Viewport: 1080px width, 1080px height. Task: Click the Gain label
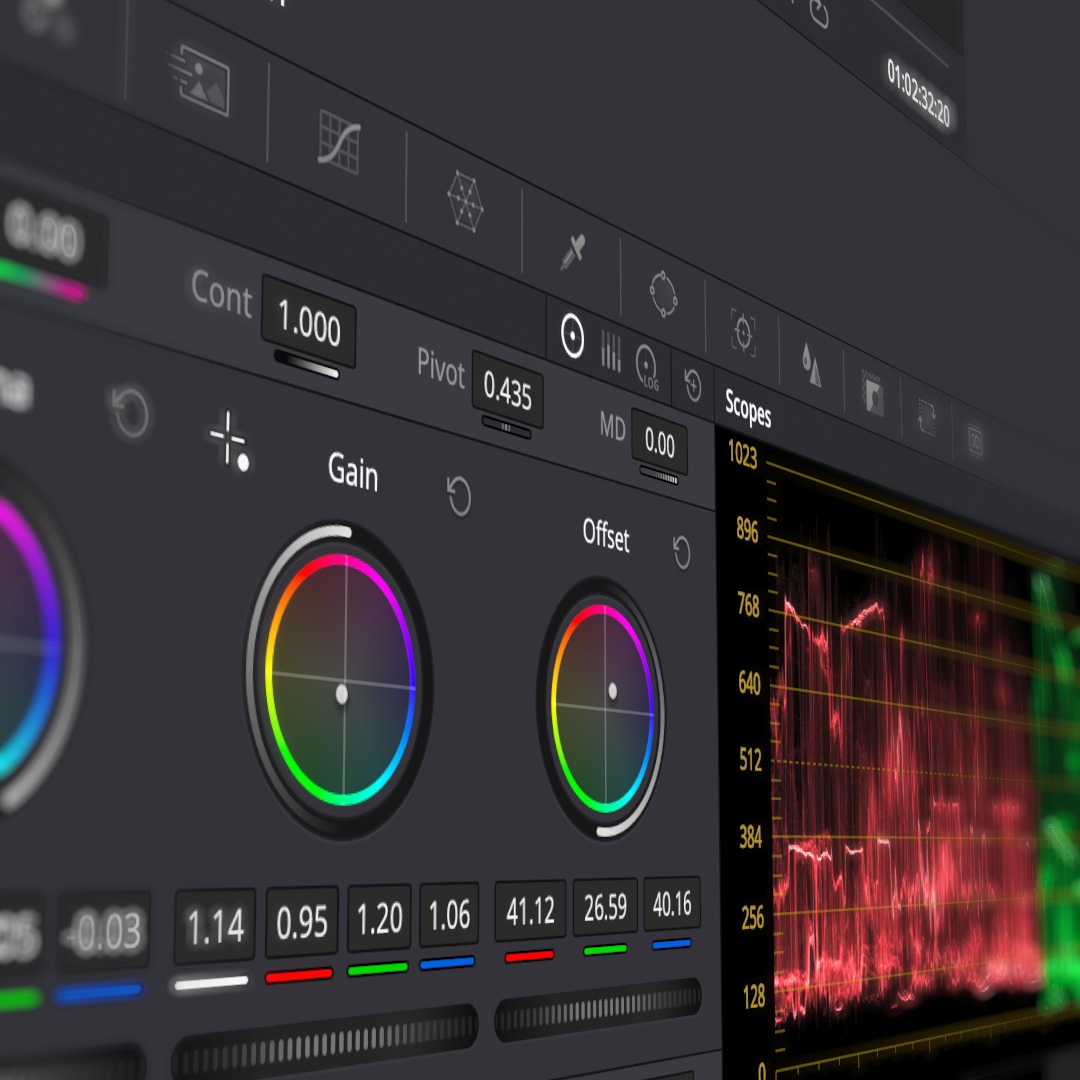coord(353,470)
